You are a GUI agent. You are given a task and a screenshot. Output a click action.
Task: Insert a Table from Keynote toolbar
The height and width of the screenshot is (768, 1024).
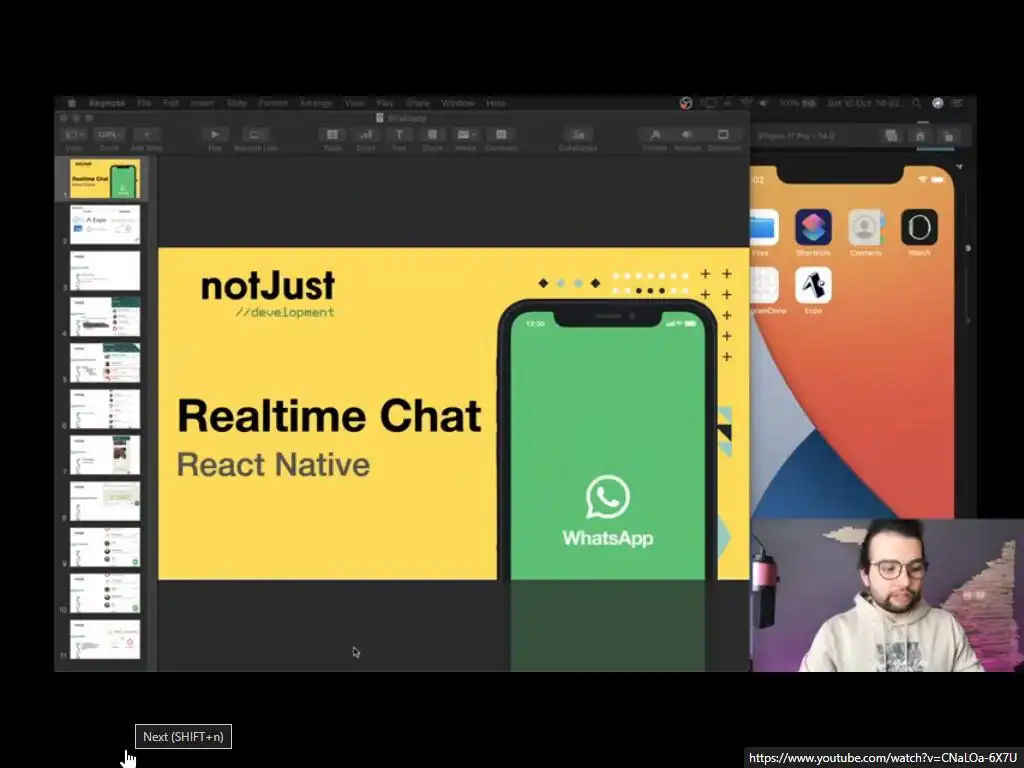[x=332, y=135]
